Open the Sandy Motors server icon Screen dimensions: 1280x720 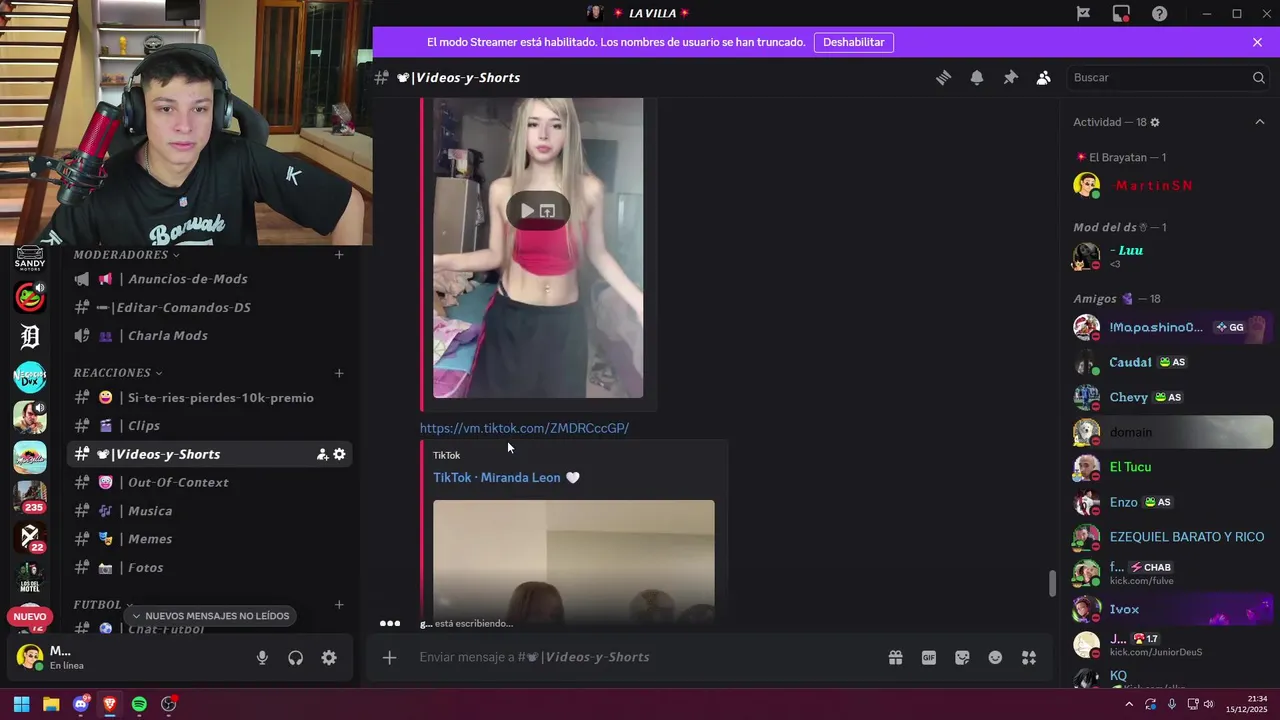click(x=30, y=258)
